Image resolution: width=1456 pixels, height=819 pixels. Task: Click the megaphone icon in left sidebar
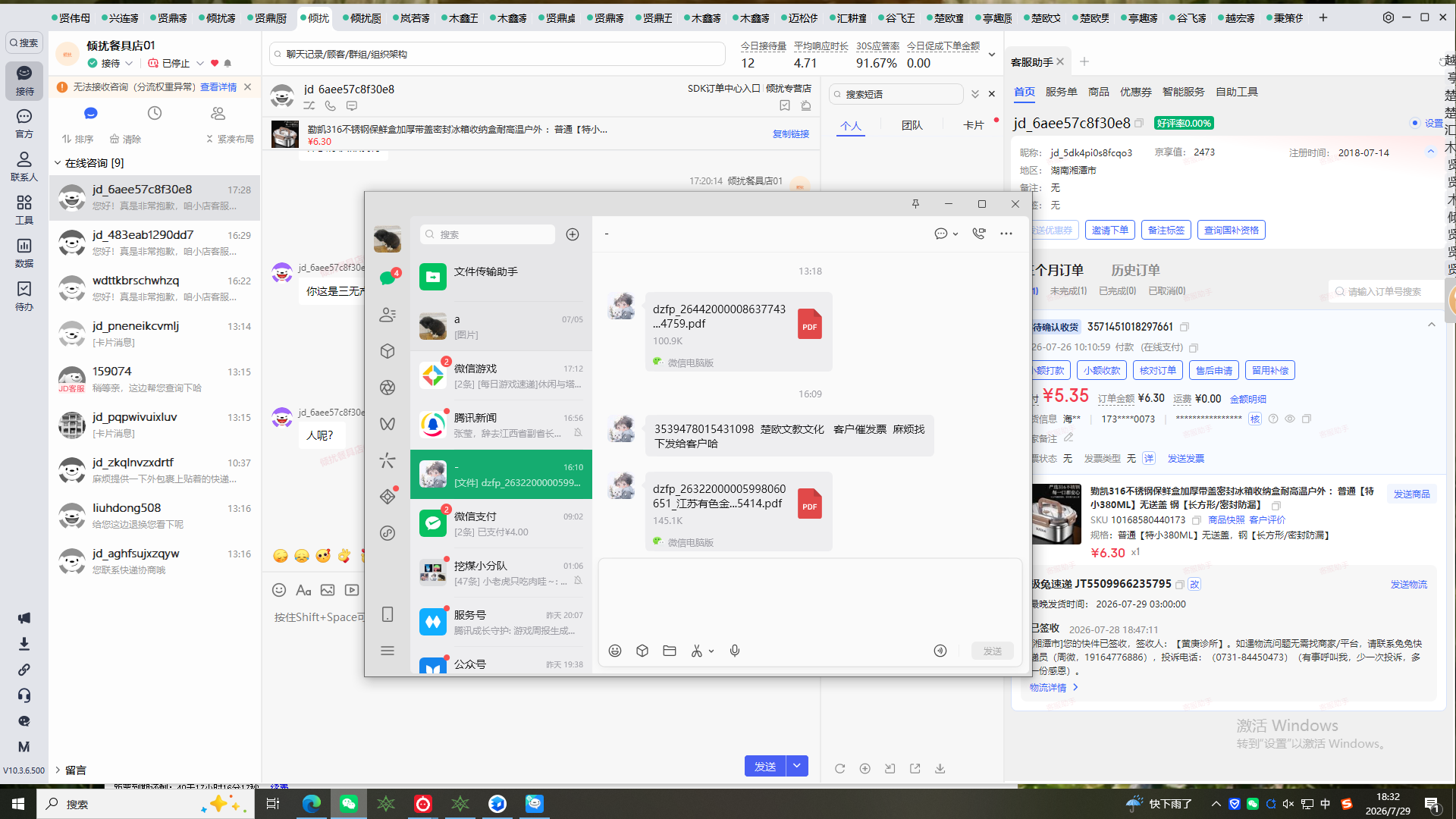(24, 618)
